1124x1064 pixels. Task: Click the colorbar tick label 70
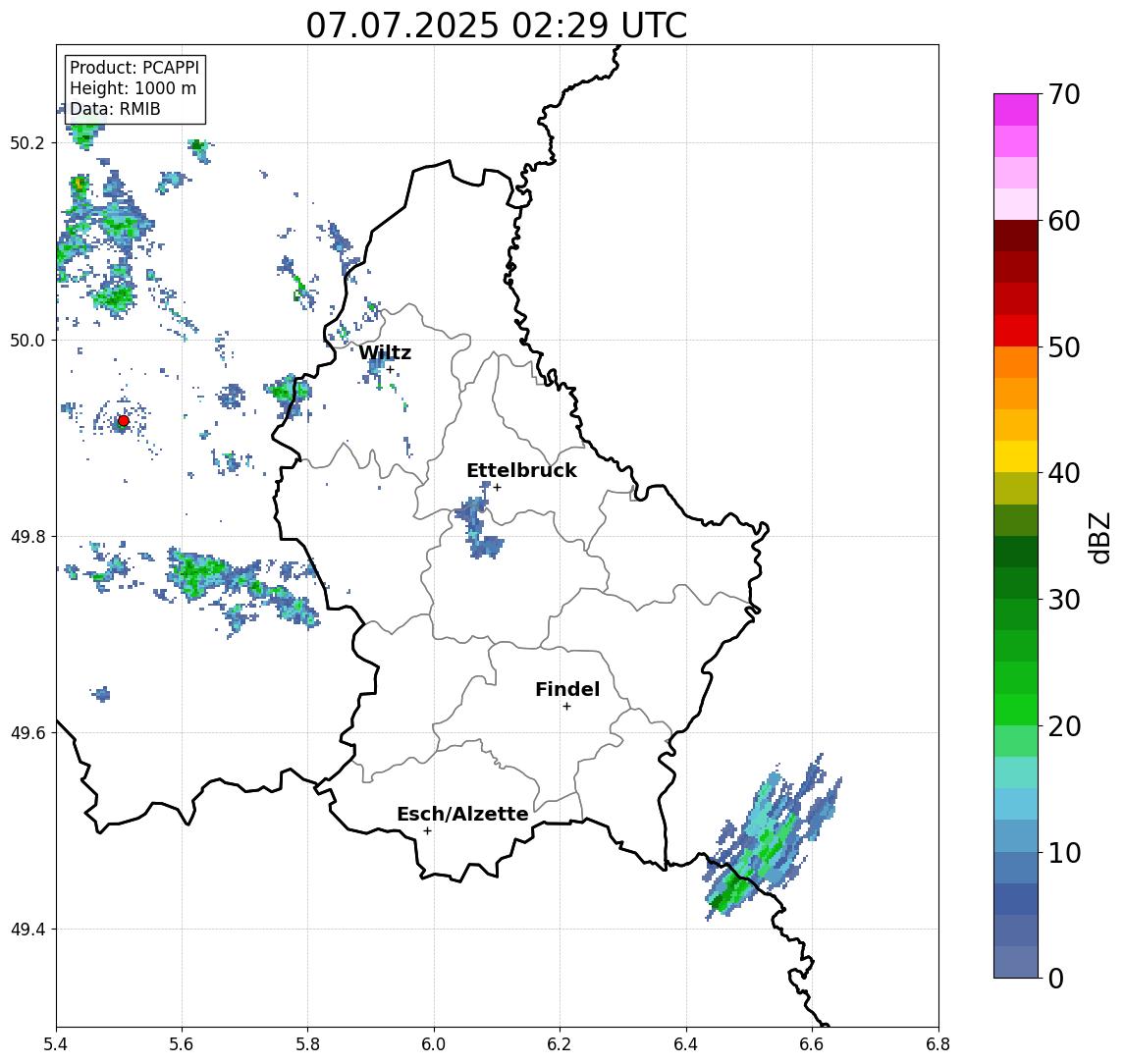(1064, 94)
